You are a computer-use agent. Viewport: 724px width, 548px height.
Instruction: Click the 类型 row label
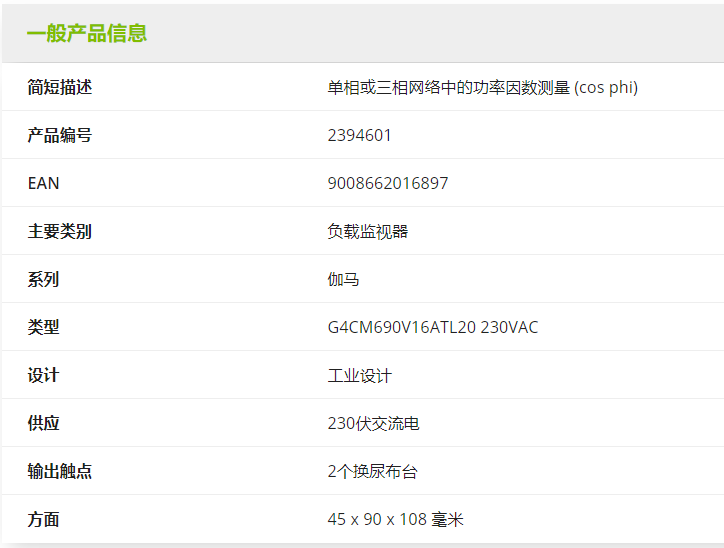click(x=43, y=327)
